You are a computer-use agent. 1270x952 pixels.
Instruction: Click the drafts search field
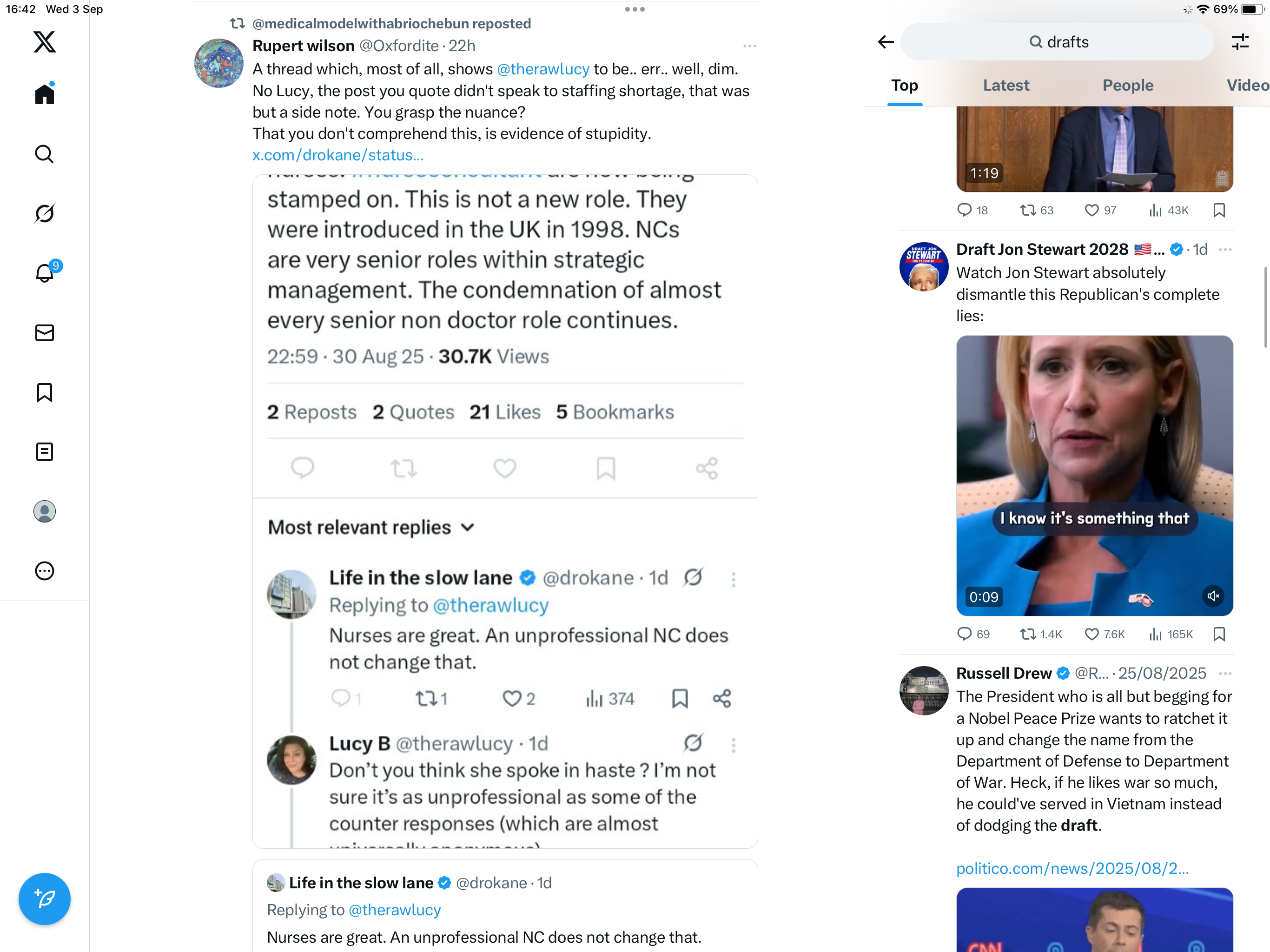click(1057, 42)
